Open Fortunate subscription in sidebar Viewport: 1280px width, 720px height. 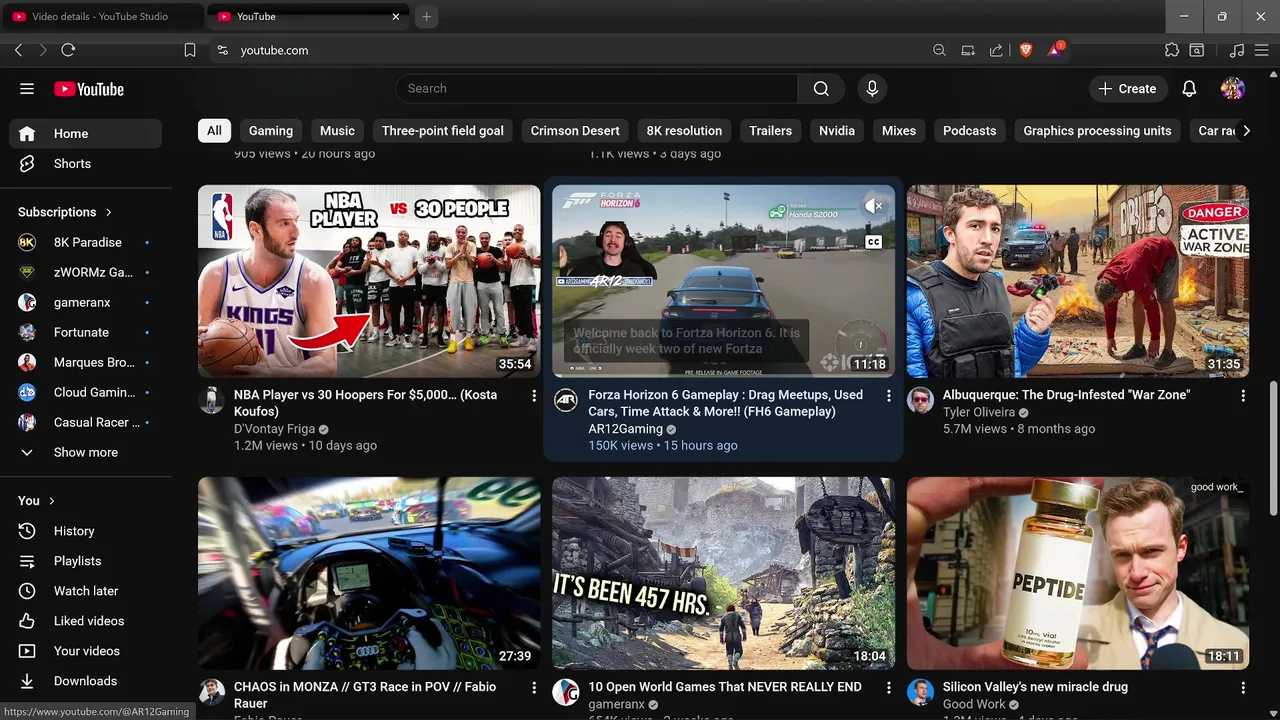click(x=85, y=332)
